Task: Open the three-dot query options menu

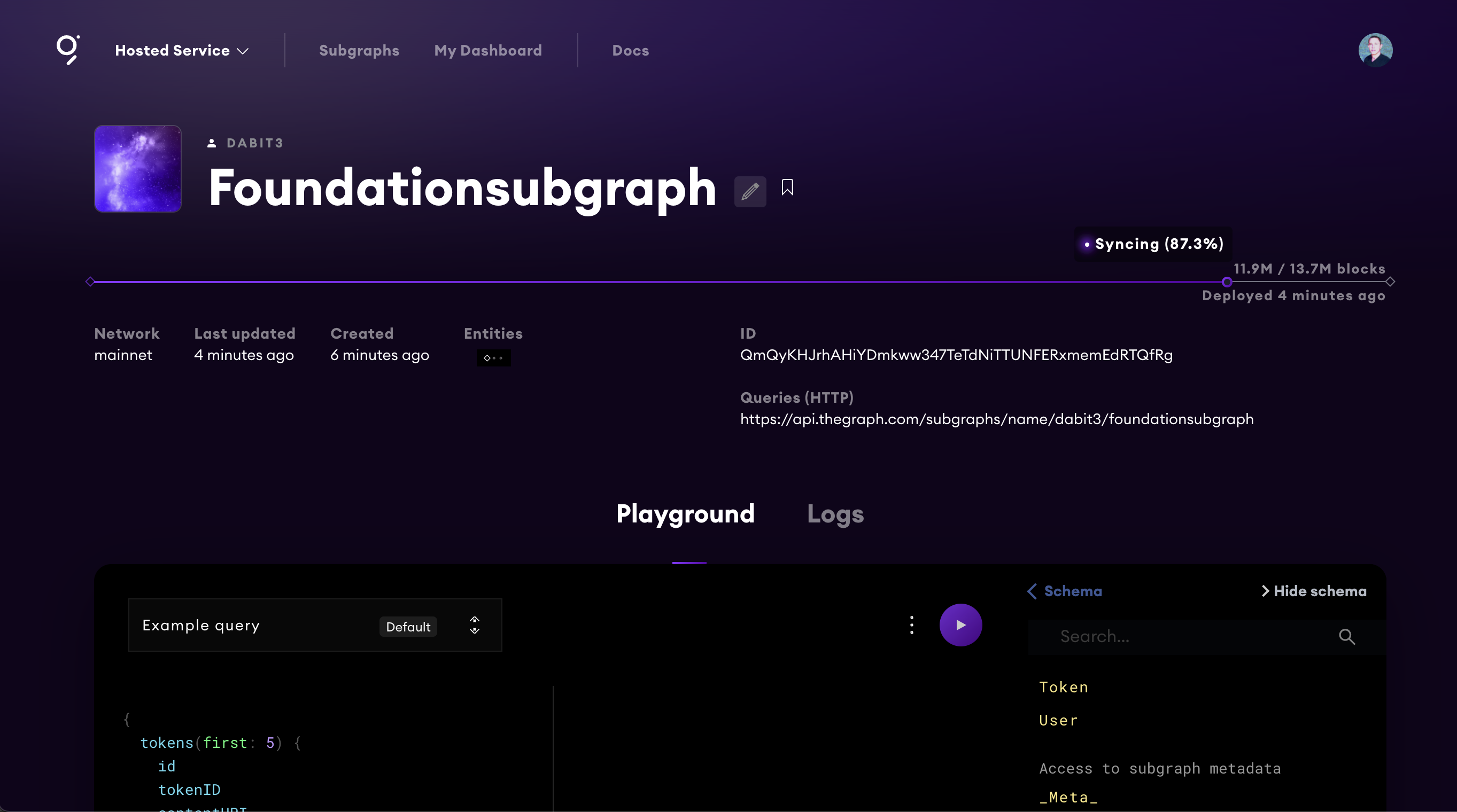Action: (x=911, y=625)
